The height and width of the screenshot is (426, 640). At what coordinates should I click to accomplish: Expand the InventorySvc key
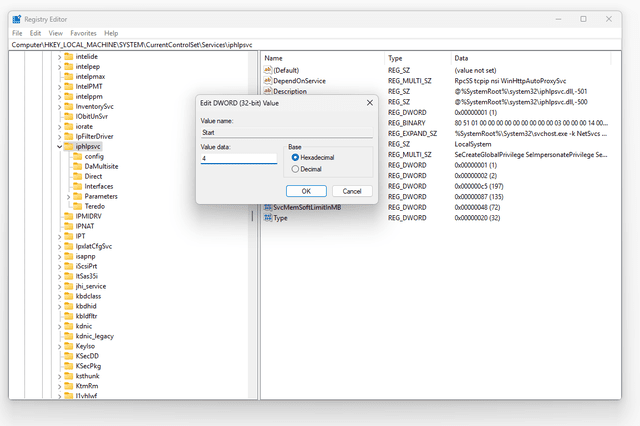point(57,106)
